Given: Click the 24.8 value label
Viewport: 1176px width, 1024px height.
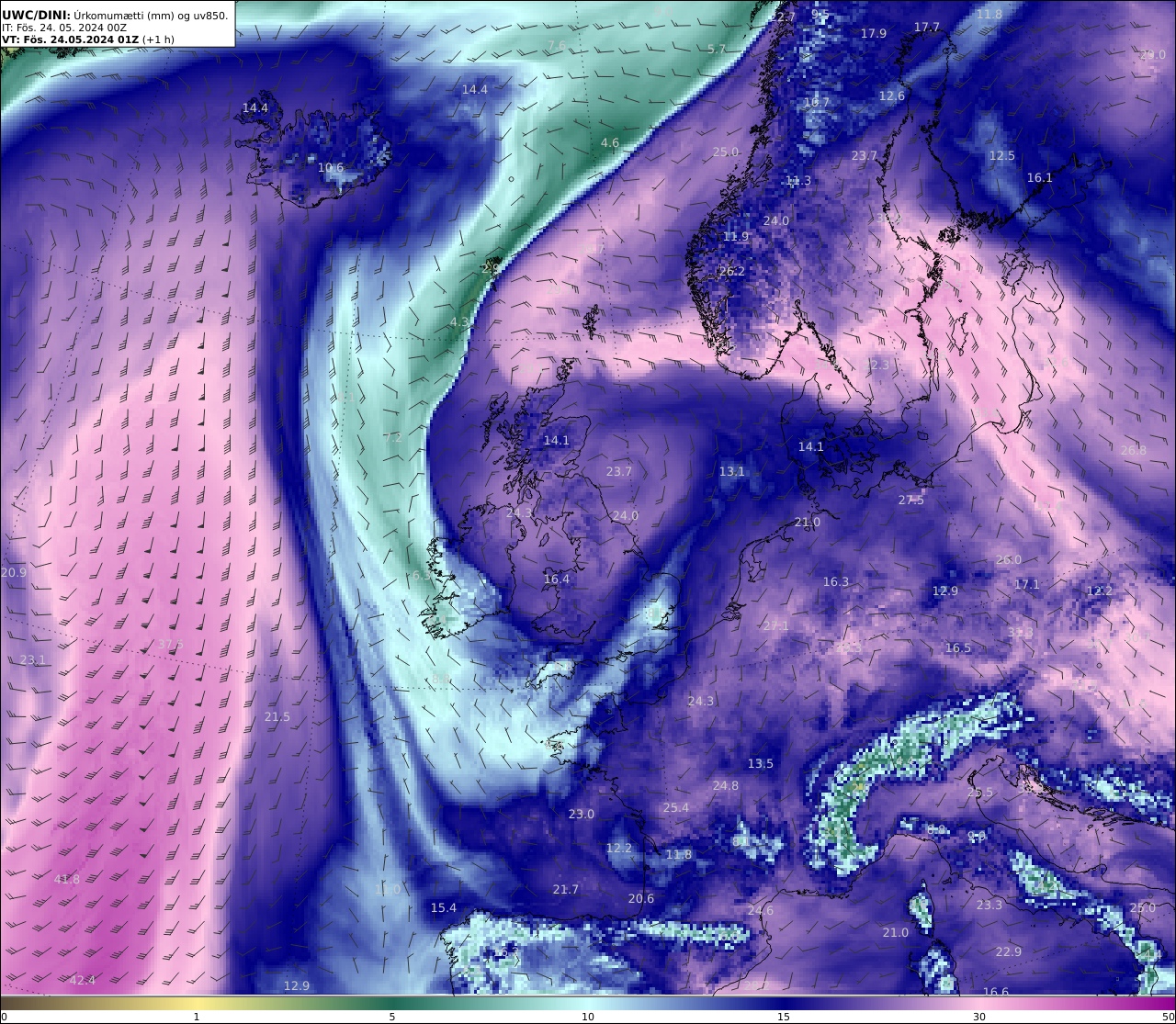Looking at the screenshot, I should click(726, 786).
